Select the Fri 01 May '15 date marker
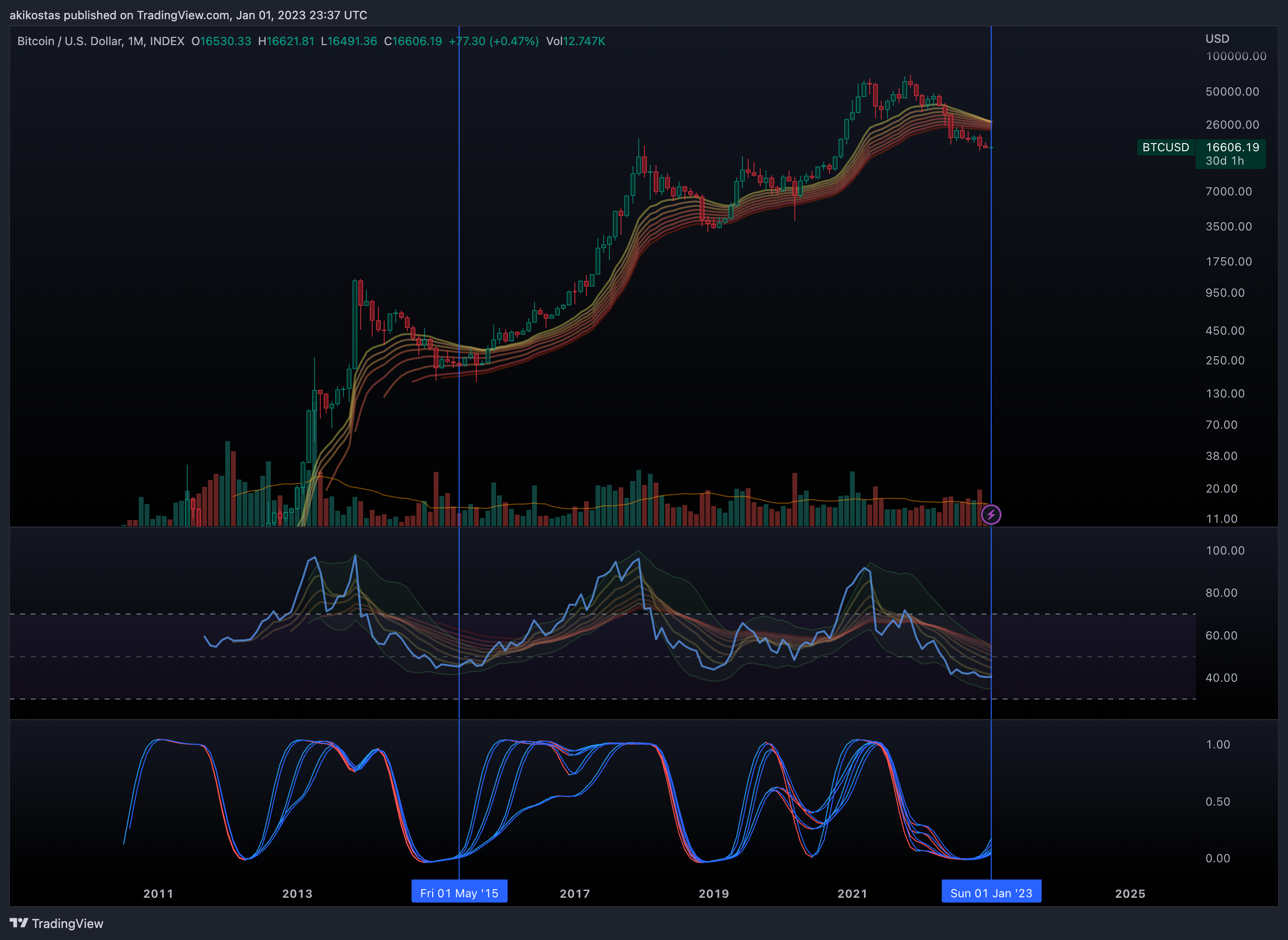 [459, 893]
